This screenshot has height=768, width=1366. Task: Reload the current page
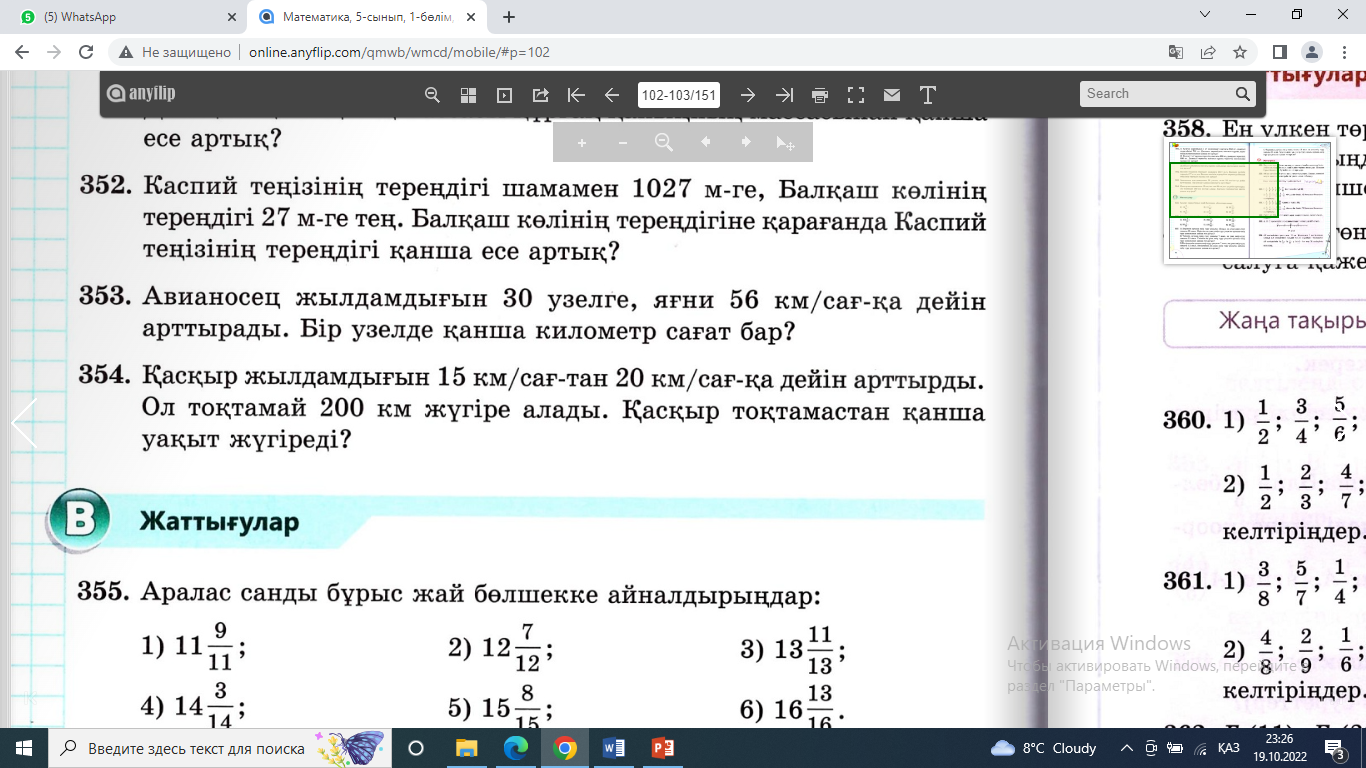click(x=86, y=52)
